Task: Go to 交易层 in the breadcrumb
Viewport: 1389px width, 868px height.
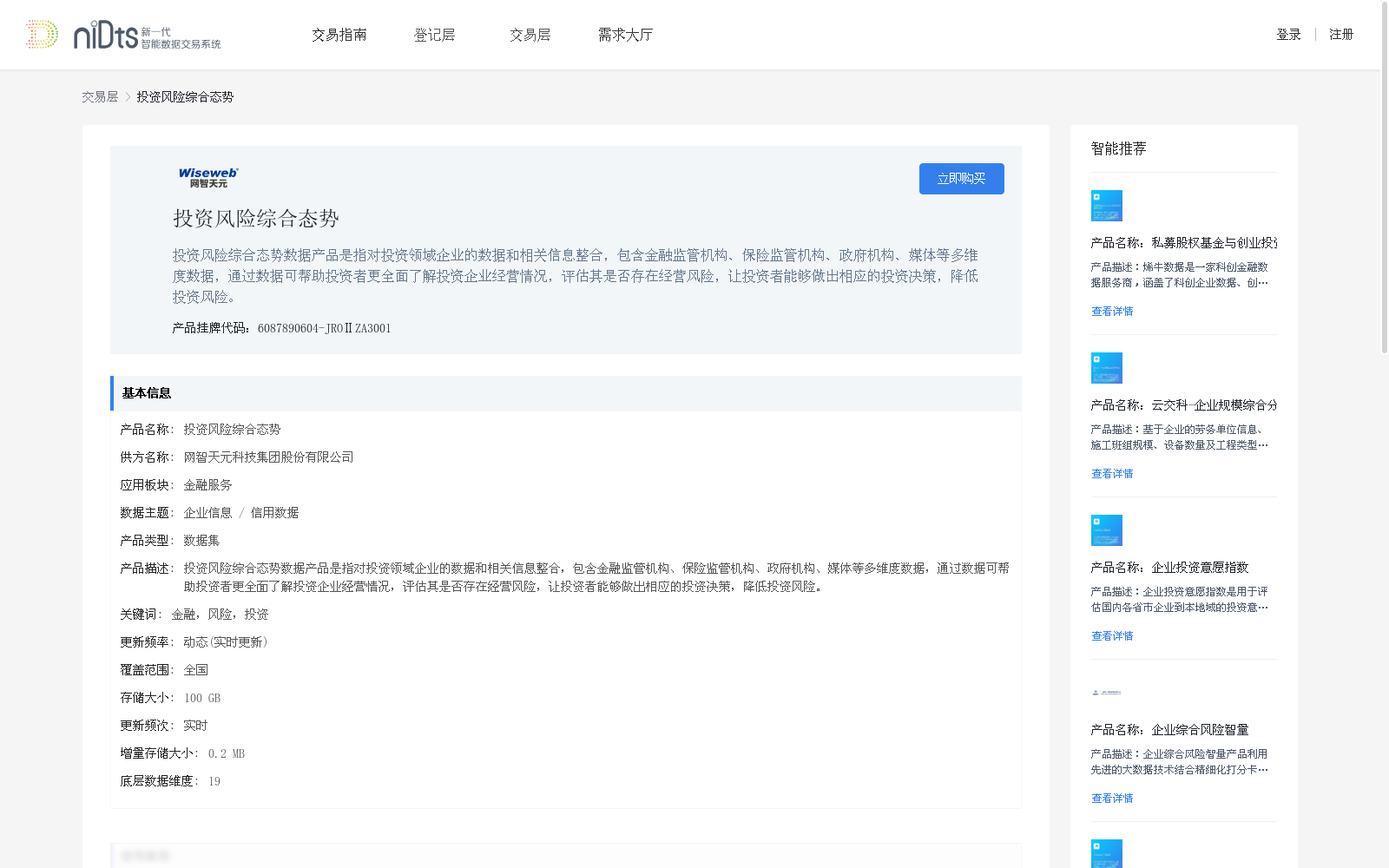Action: tap(100, 97)
